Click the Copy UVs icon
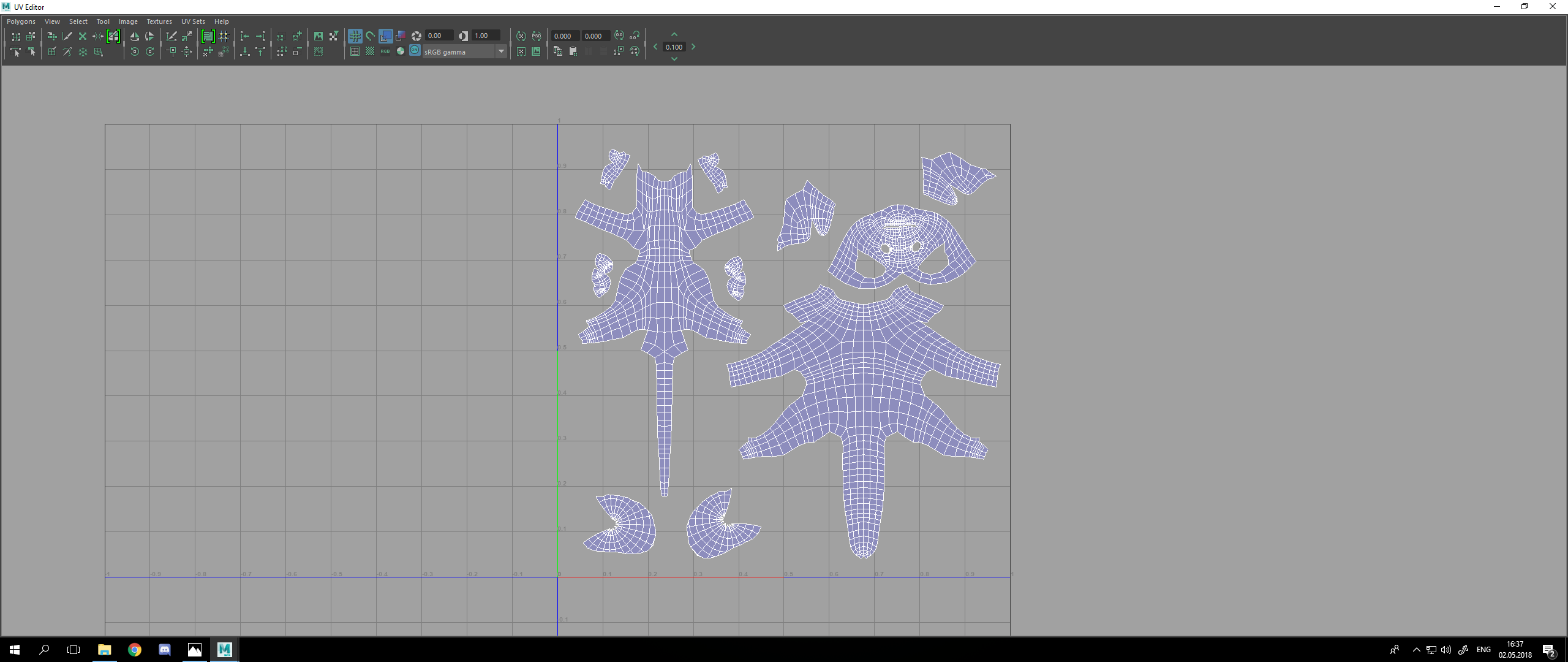The height and width of the screenshot is (662, 1568). click(558, 51)
